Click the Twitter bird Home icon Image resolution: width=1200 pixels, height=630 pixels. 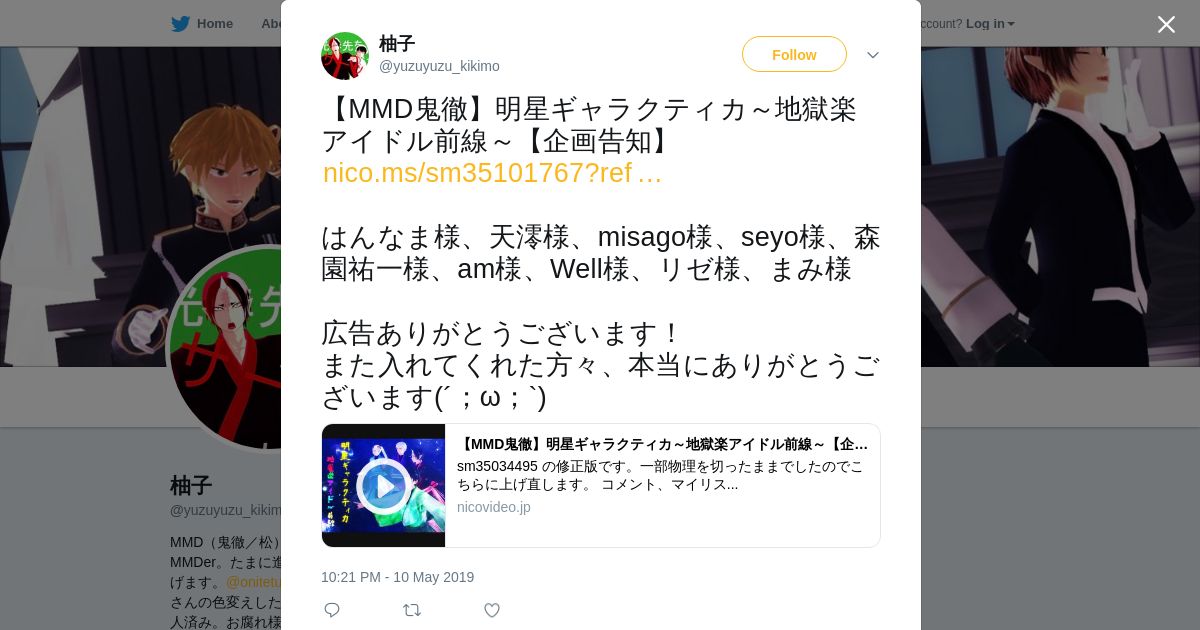coord(180,23)
